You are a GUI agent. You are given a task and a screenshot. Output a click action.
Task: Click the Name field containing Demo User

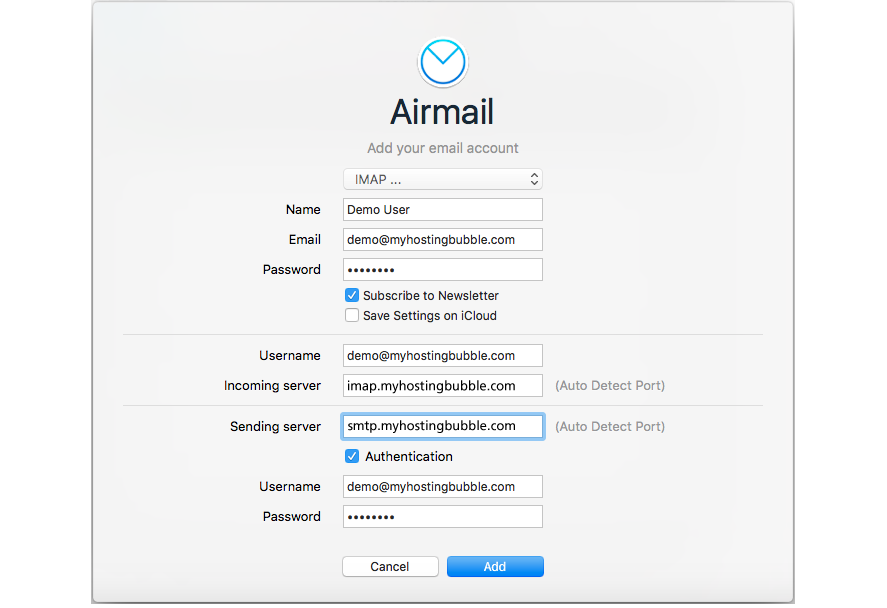click(443, 210)
